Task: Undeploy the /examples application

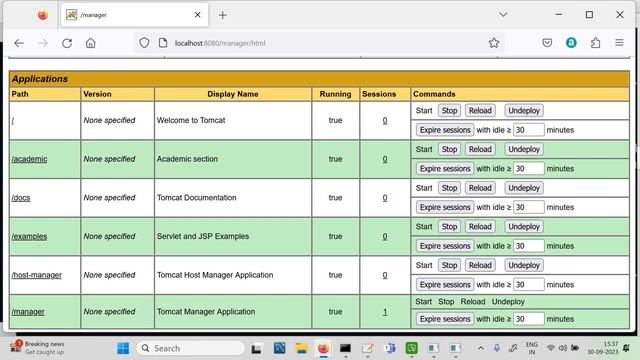Action: (x=524, y=227)
